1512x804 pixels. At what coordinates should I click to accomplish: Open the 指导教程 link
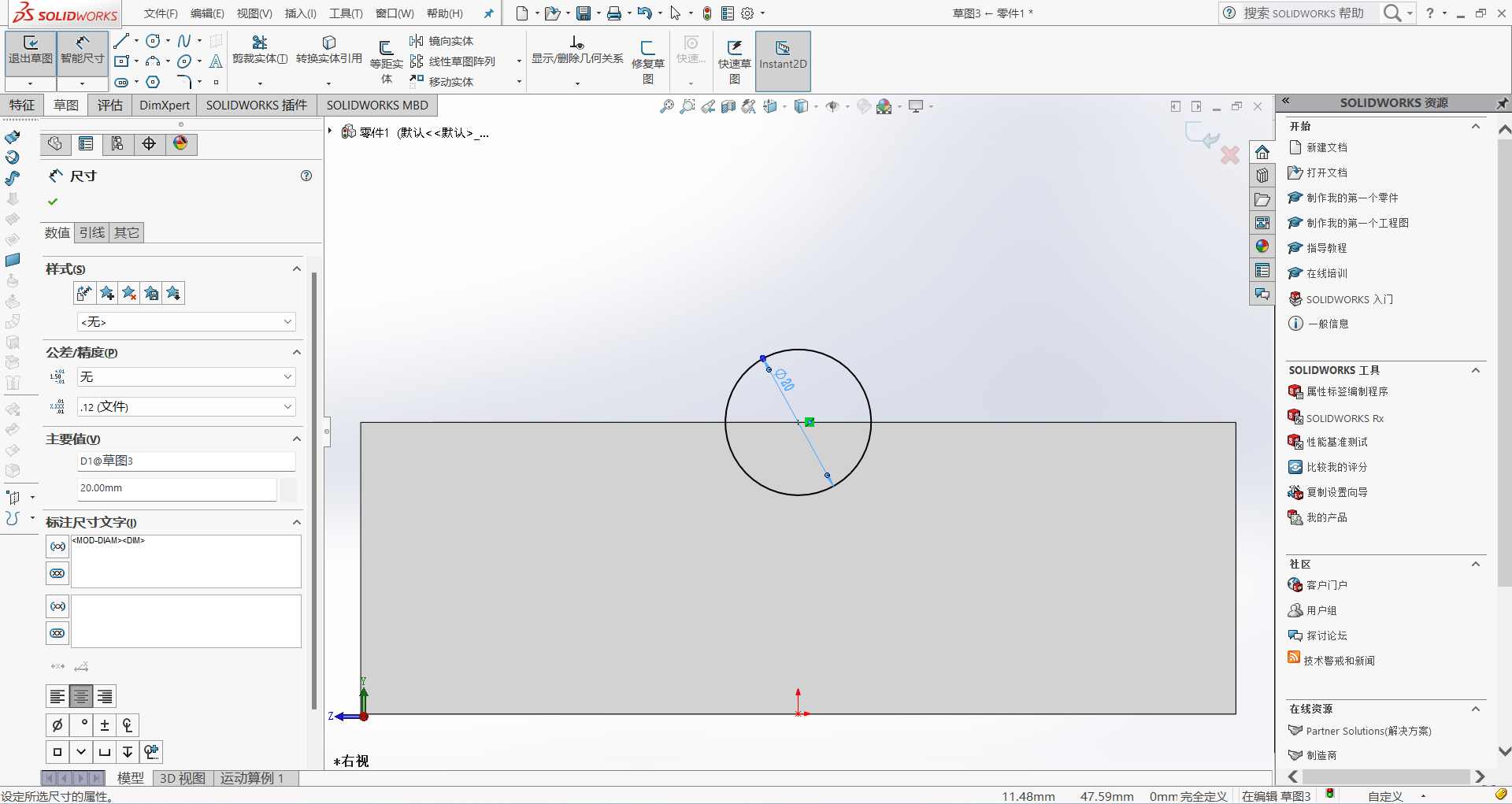(1326, 248)
